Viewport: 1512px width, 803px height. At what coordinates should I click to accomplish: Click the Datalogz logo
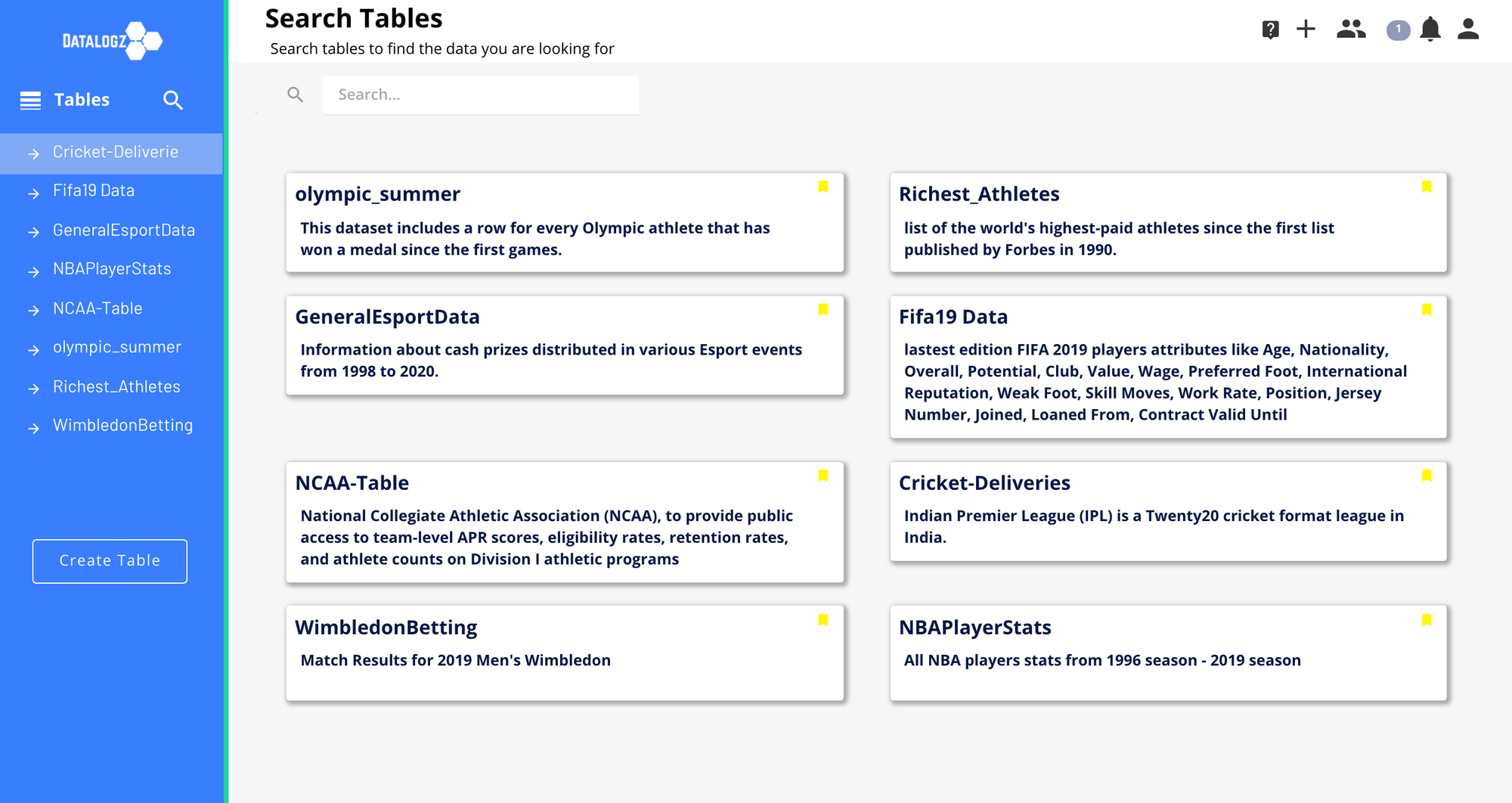coord(112,41)
